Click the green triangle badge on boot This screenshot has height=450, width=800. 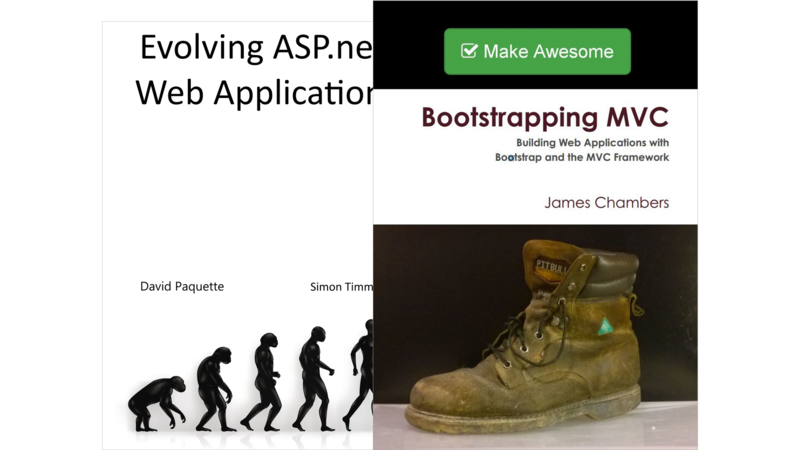point(605,327)
